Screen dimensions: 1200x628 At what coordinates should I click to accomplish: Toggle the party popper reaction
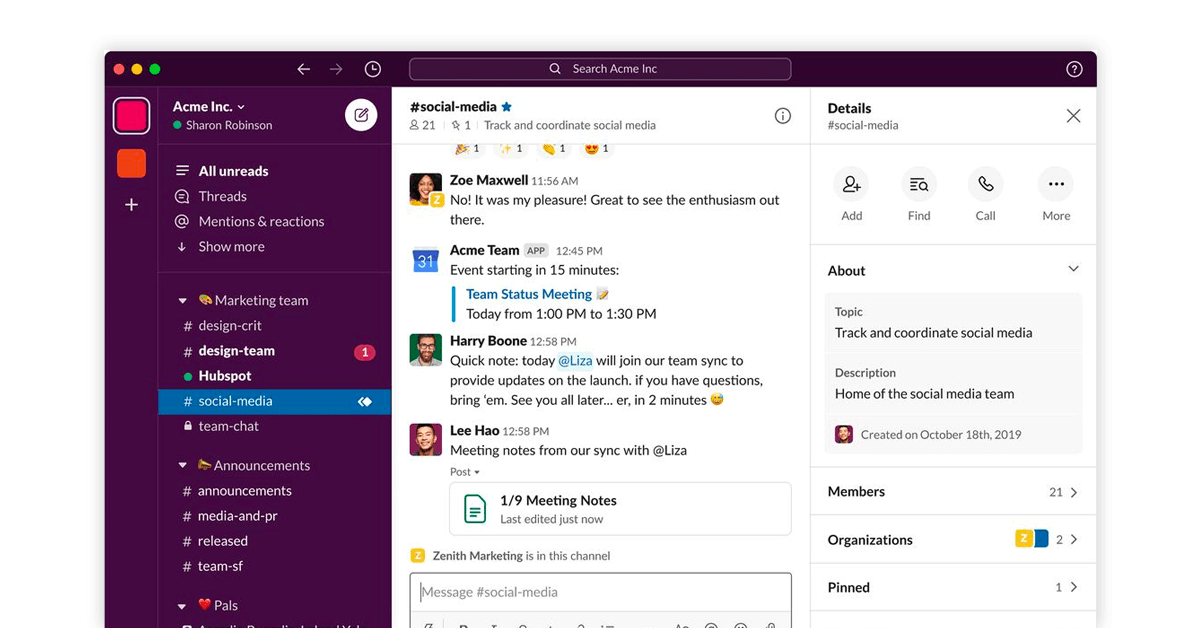point(468,149)
